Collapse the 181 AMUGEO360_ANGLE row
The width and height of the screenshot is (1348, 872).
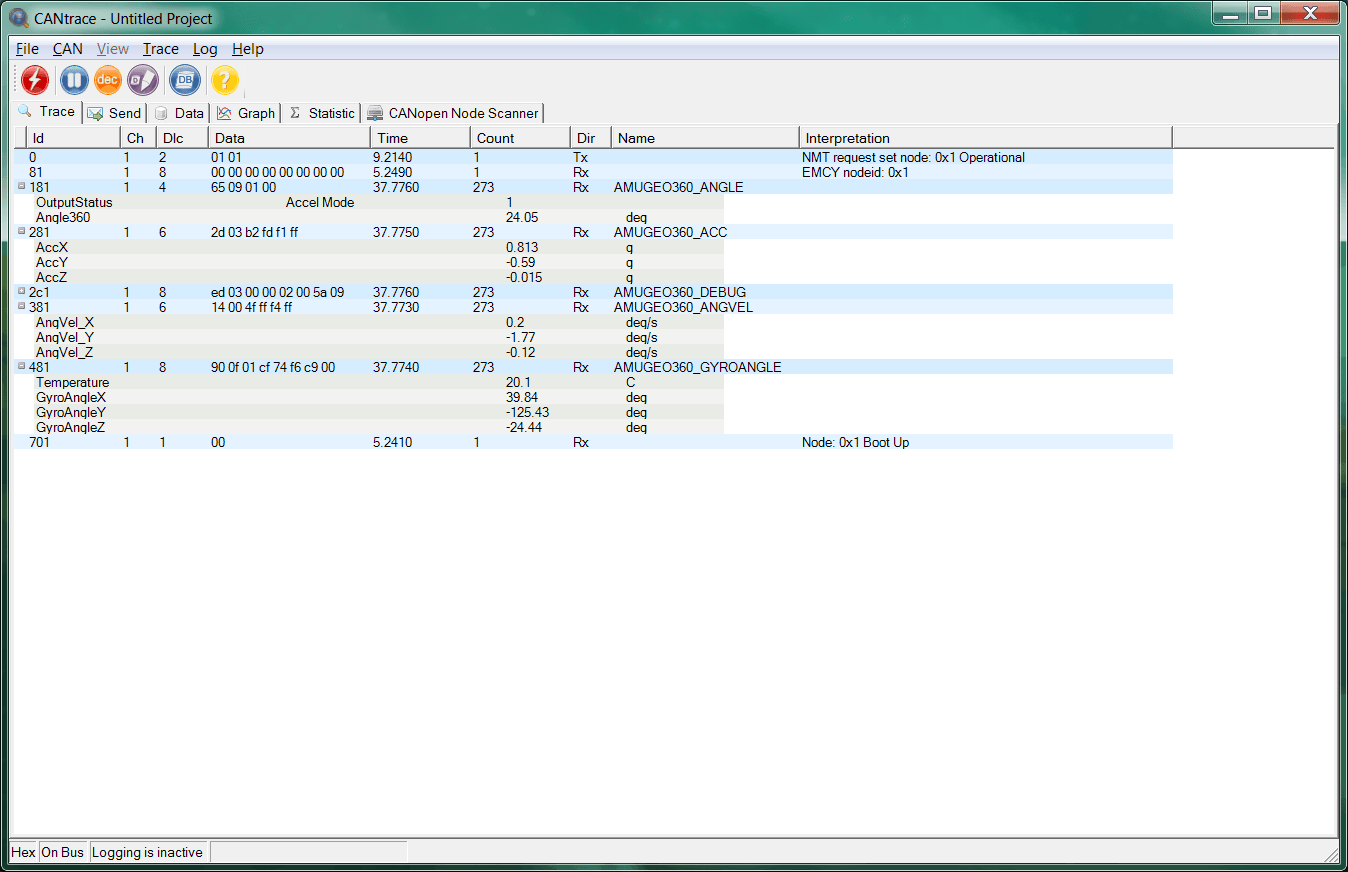22,186
